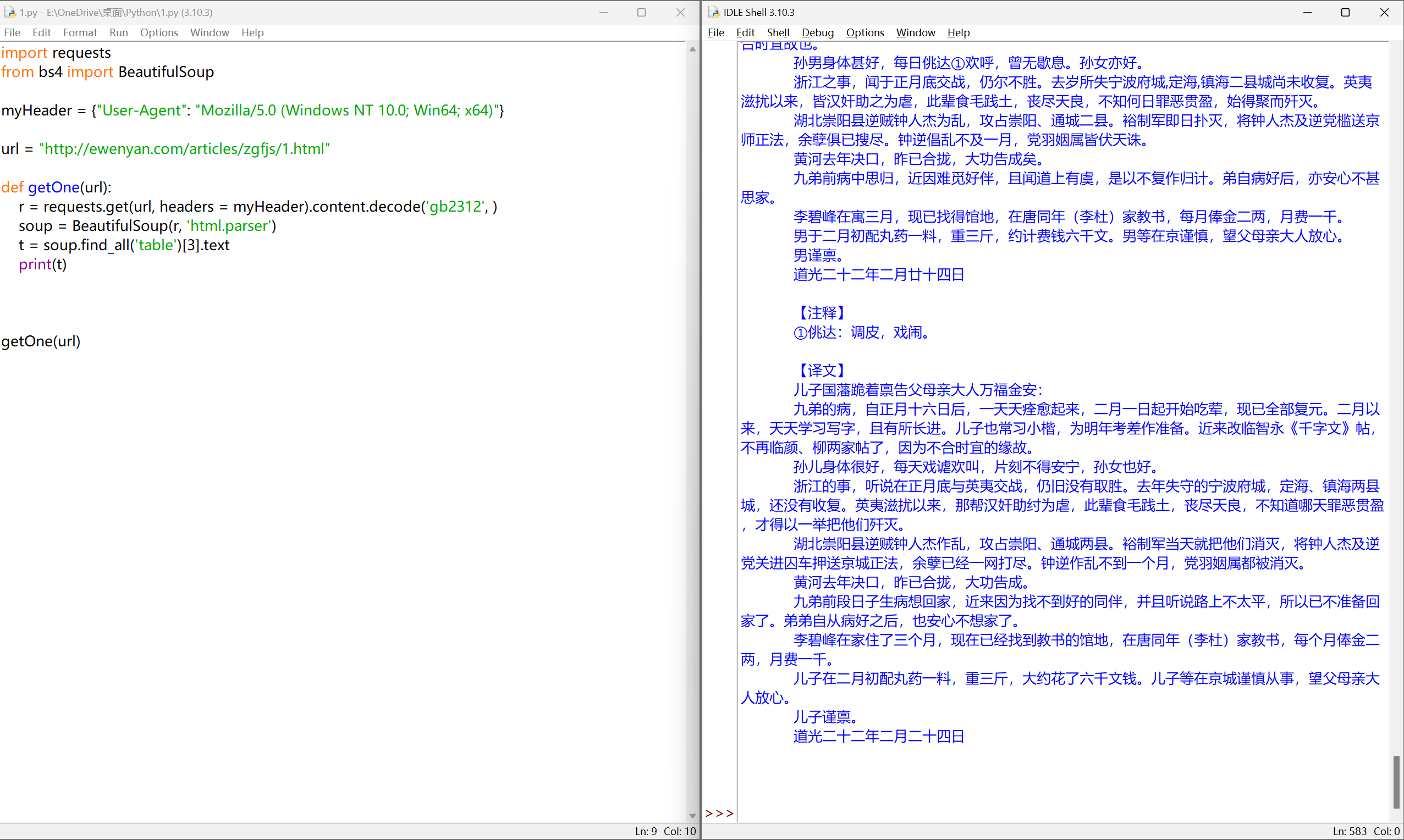
Task: Click the shell vertical scrollbar thumb
Action: (x=1396, y=782)
